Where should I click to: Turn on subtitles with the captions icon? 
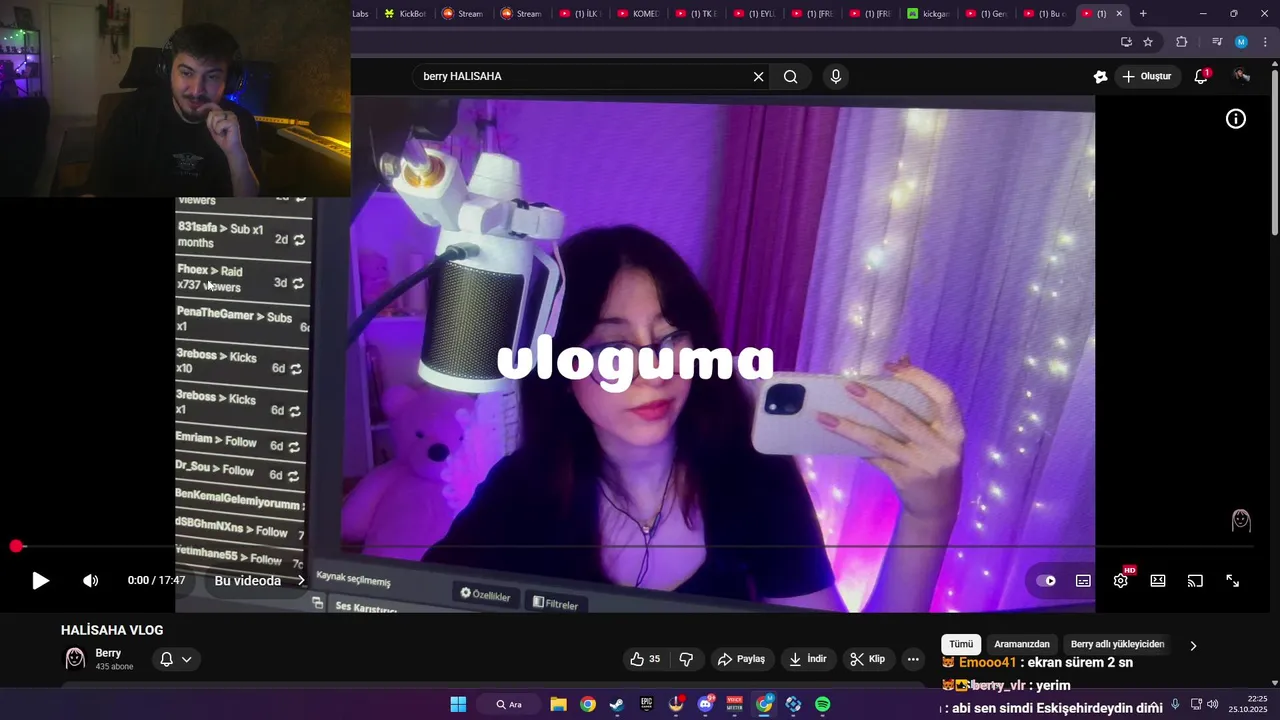click(1083, 581)
